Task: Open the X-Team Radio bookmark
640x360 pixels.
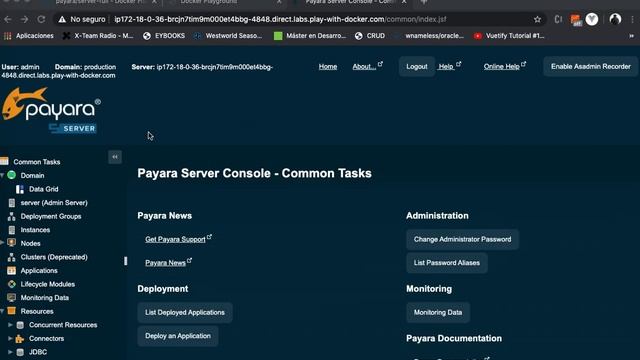Action: point(98,36)
